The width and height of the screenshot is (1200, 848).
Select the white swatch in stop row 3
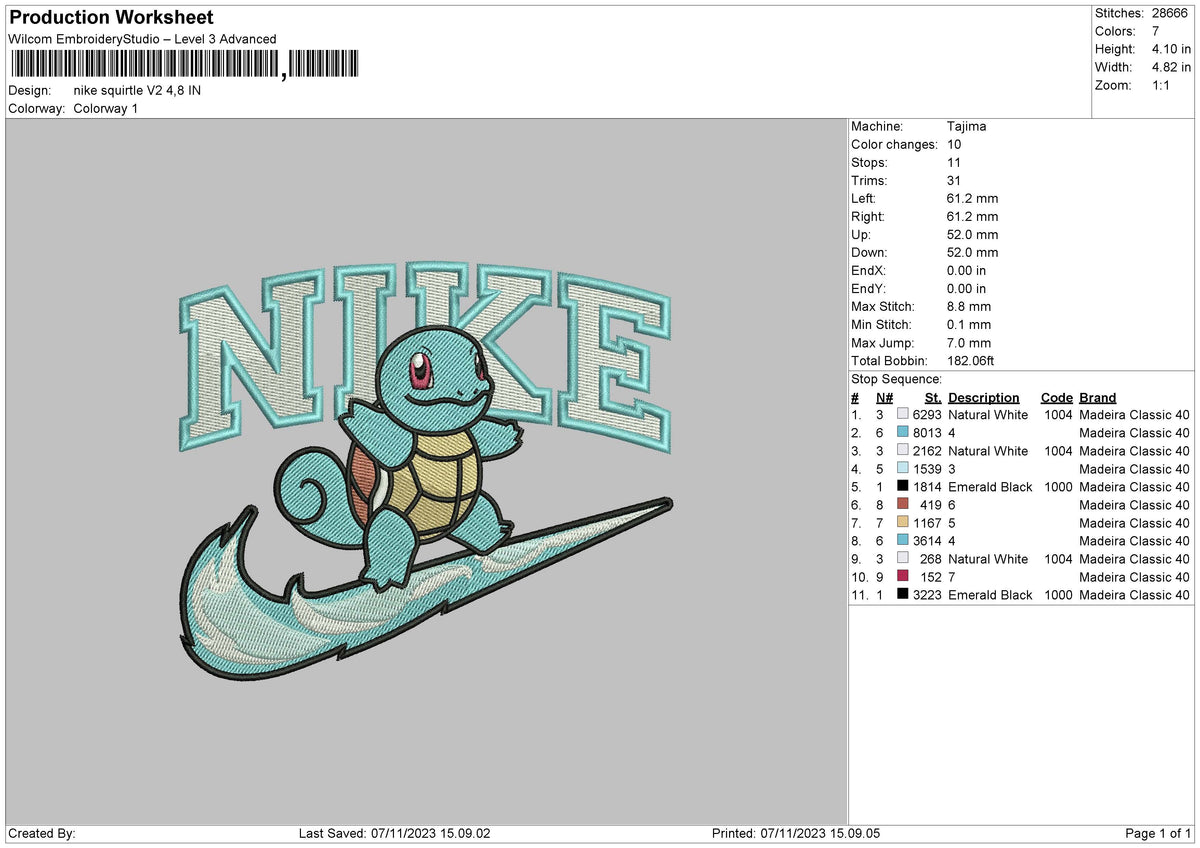[903, 450]
